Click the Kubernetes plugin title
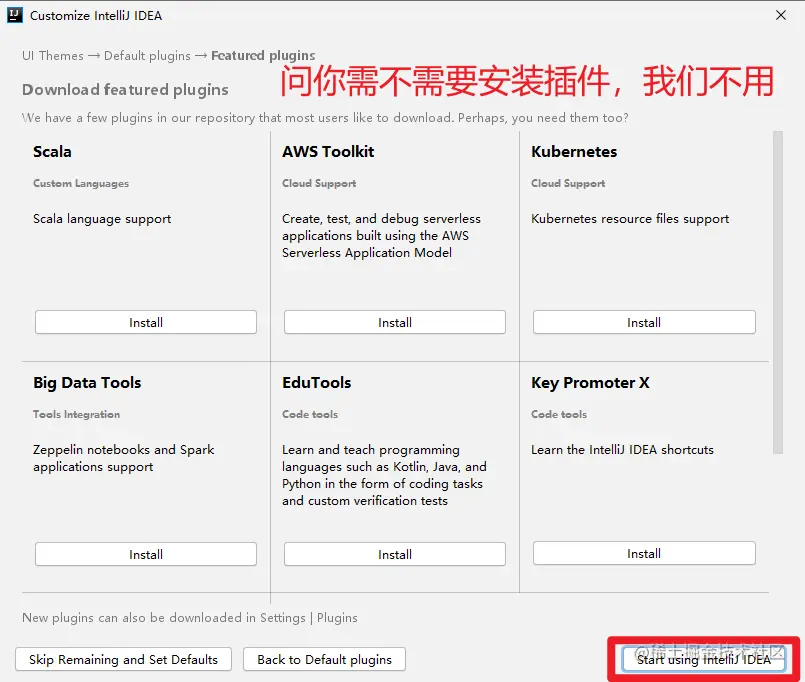Screen dimensions: 805x682 click(574, 151)
